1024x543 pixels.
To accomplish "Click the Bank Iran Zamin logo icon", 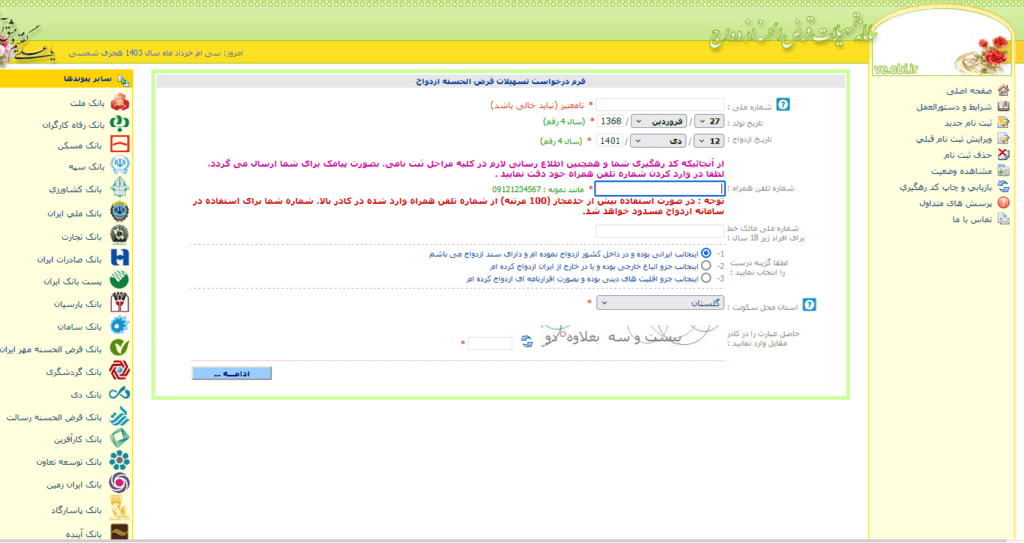I will [x=120, y=484].
